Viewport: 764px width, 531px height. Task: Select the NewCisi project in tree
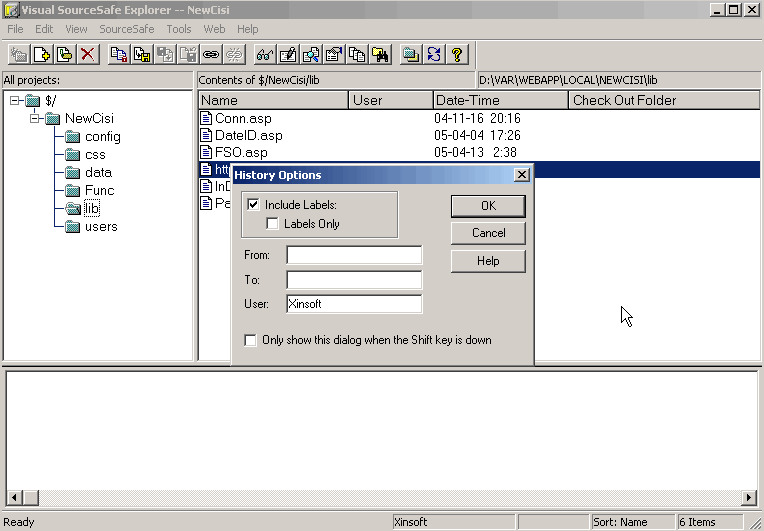[x=89, y=118]
